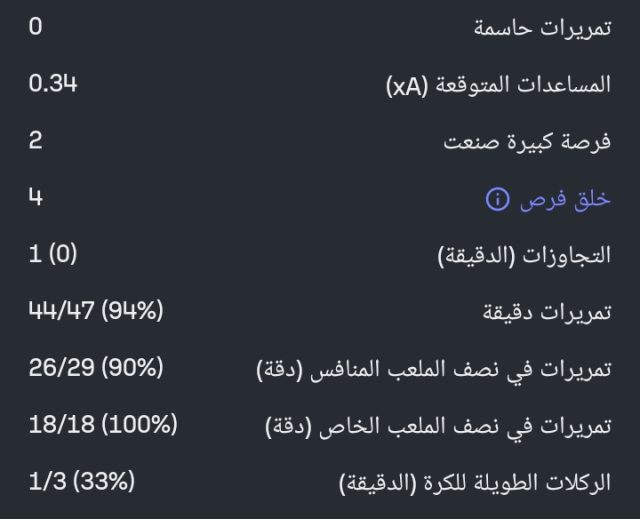Click the '26/29 (90%)' value

(x=95, y=369)
